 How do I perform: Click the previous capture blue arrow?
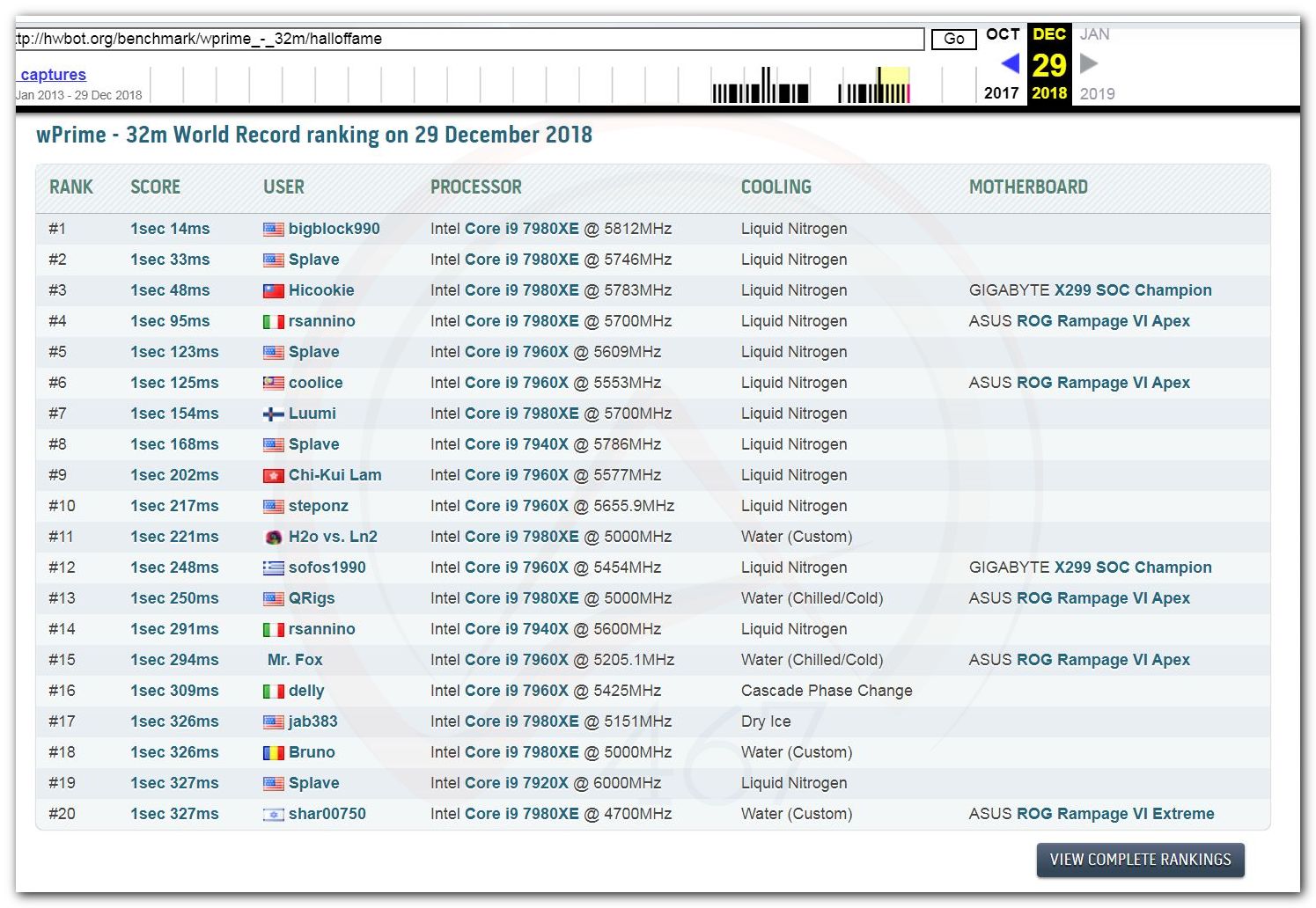click(1010, 63)
